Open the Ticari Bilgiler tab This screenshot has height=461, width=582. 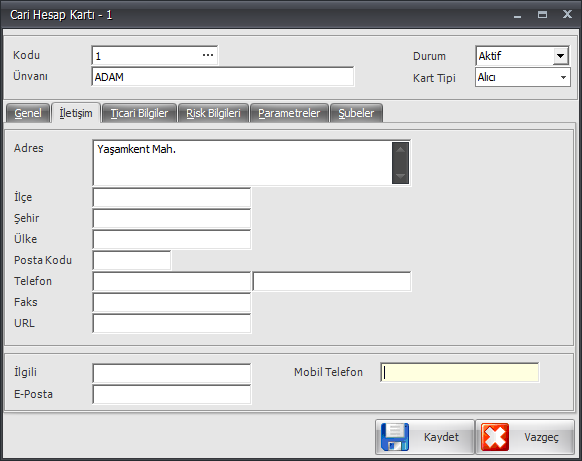pos(139,113)
